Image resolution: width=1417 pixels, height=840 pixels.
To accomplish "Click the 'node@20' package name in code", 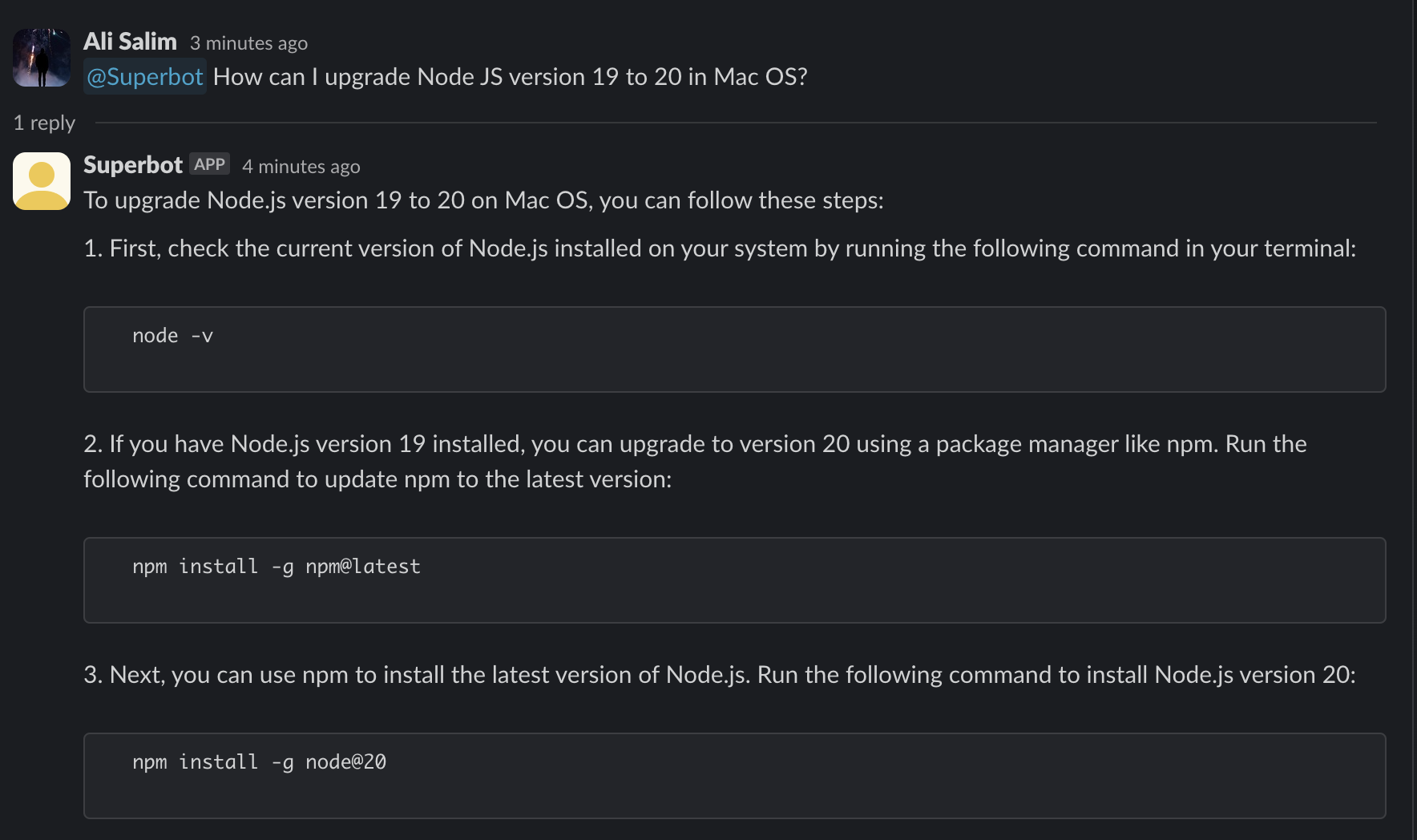I will 345,762.
